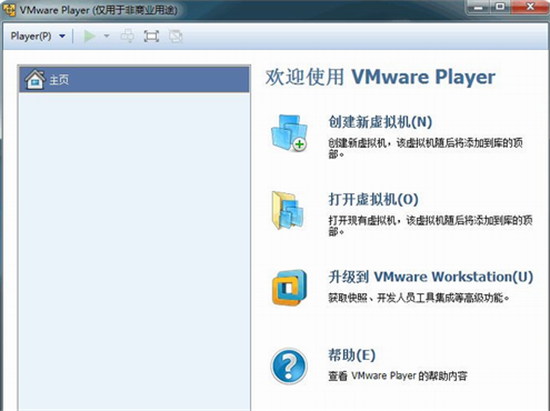Click the VMware Workstation upgrade icon
Image resolution: width=550 pixels, height=411 pixels.
point(289,288)
